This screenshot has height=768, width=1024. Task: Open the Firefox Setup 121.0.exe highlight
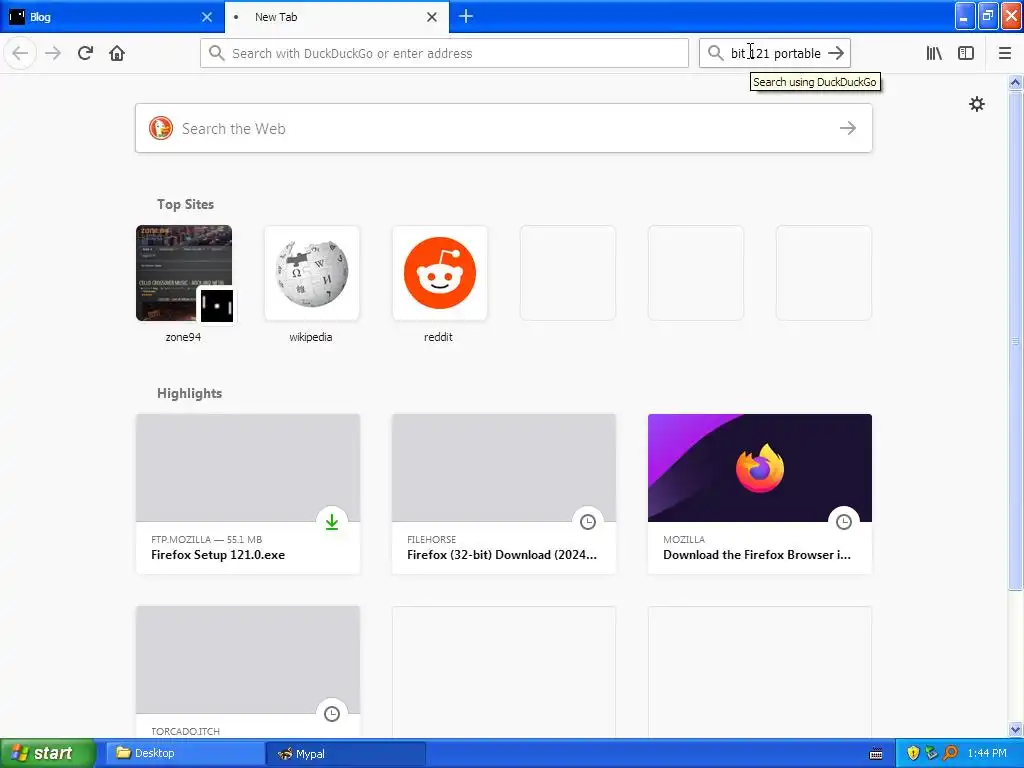click(248, 494)
